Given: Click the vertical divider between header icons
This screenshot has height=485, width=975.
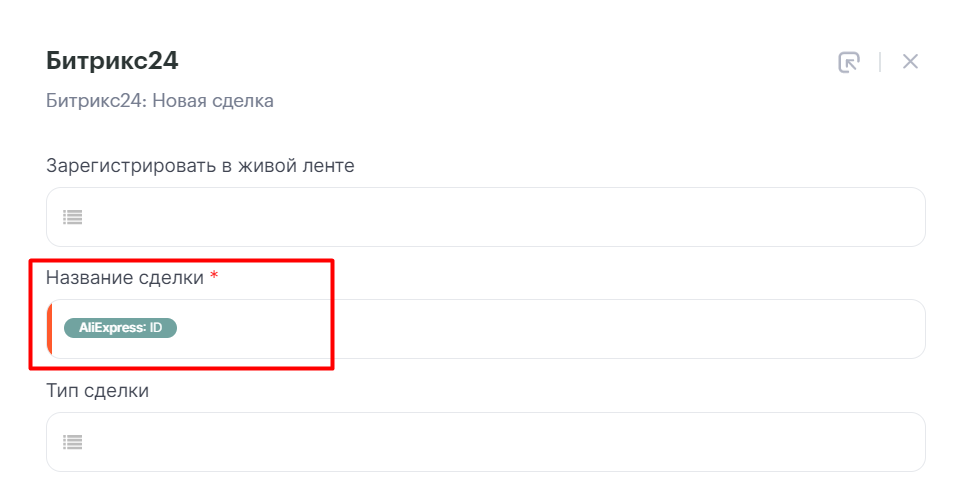Looking at the screenshot, I should pos(880,62).
